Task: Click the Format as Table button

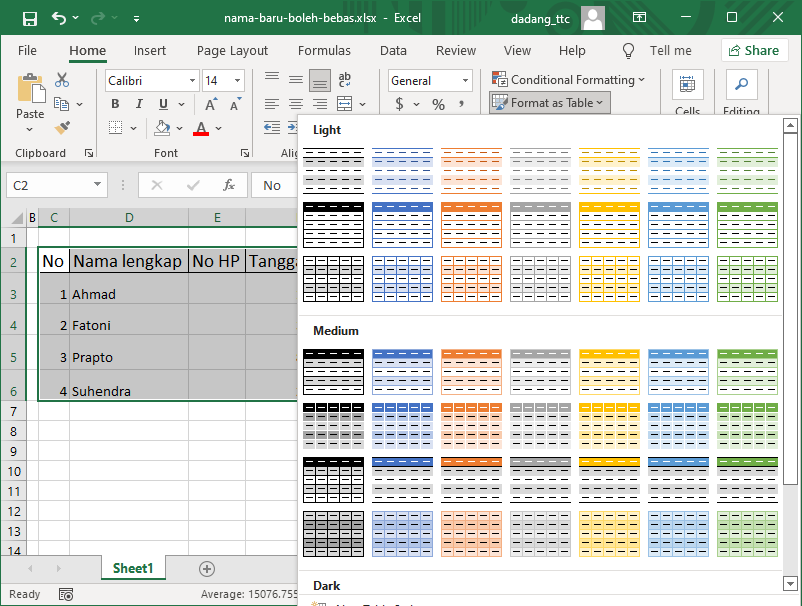Action: 549,102
